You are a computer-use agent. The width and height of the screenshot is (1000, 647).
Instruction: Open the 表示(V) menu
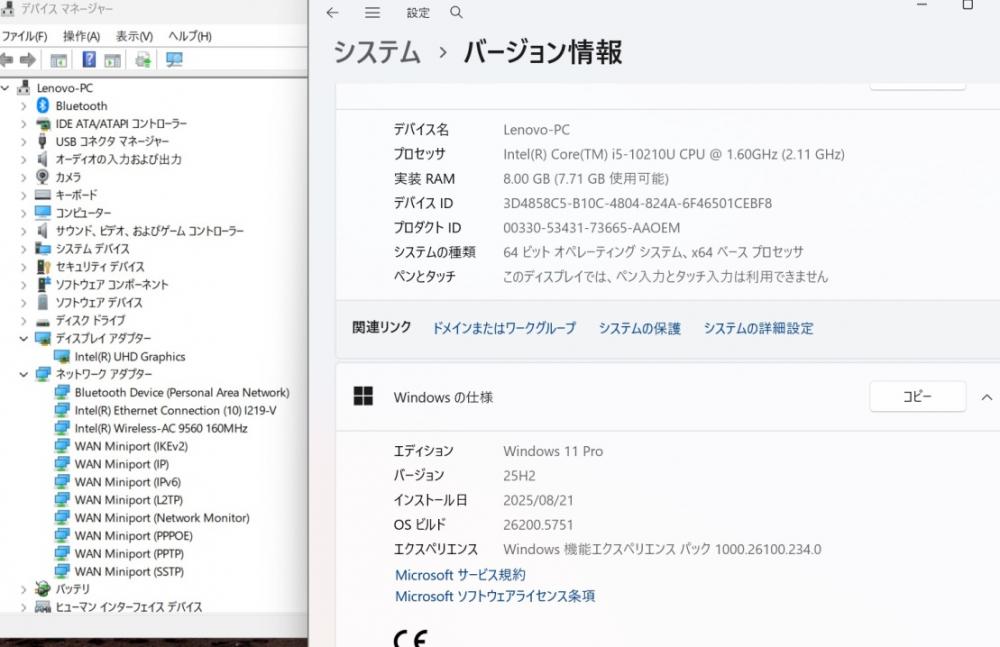pos(135,36)
